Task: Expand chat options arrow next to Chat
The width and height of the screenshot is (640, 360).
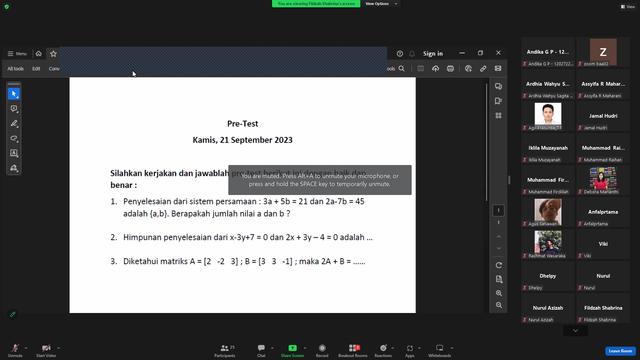Action: click(272, 348)
